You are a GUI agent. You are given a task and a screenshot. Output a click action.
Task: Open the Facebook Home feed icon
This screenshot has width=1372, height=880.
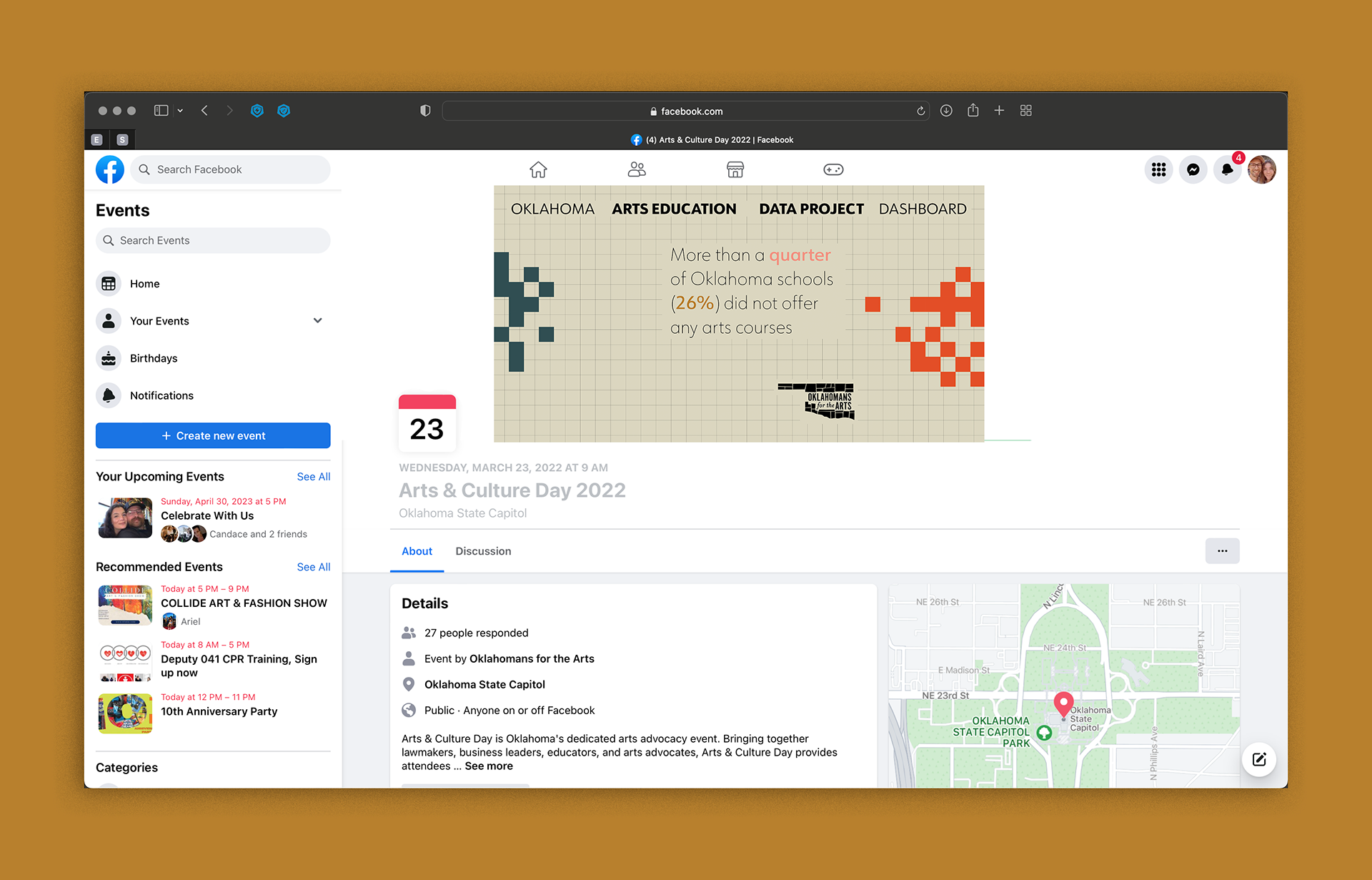538,169
